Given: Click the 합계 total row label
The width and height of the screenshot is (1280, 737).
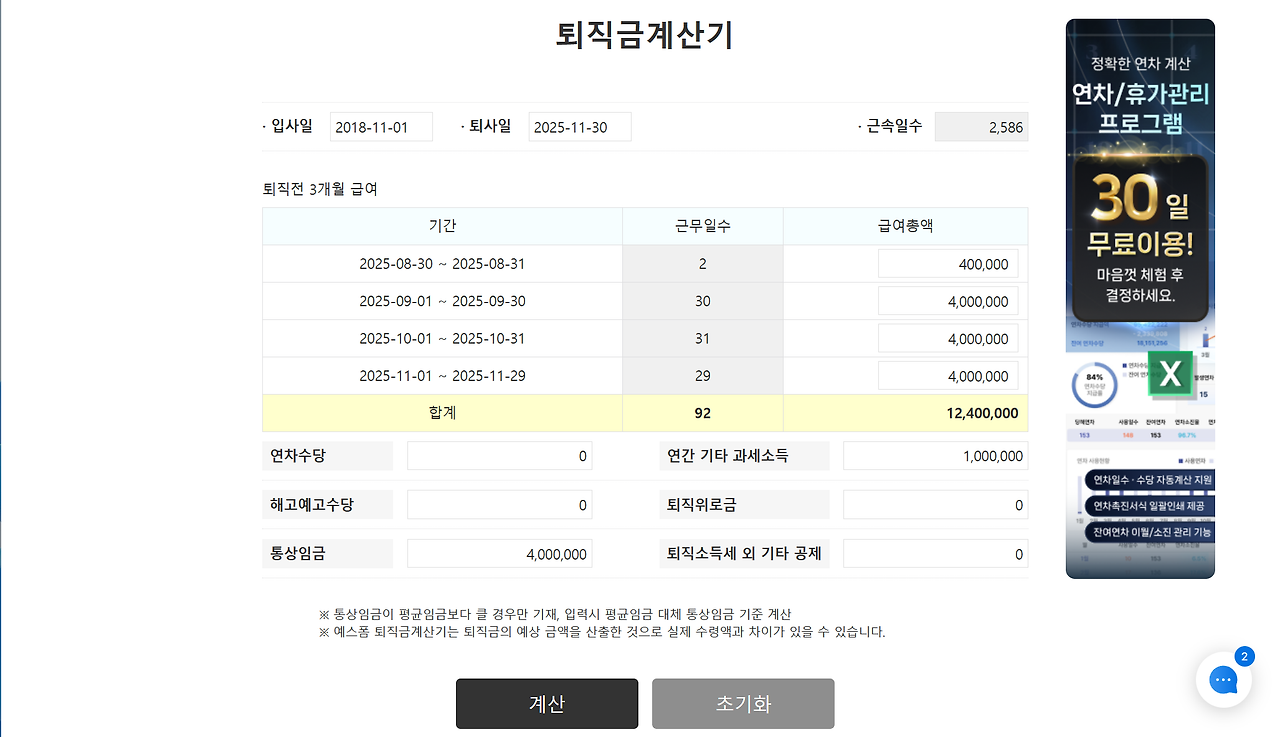Looking at the screenshot, I should tap(442, 413).
